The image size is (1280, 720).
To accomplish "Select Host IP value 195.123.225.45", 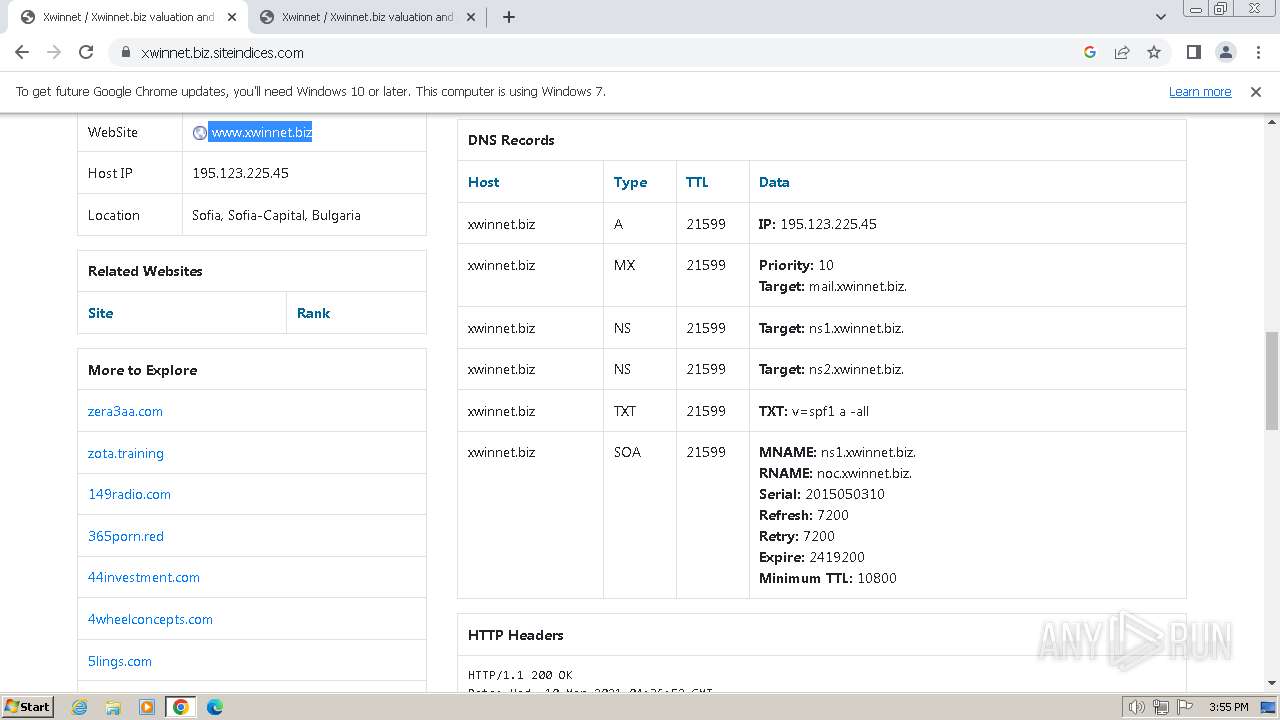I will click(x=240, y=173).
